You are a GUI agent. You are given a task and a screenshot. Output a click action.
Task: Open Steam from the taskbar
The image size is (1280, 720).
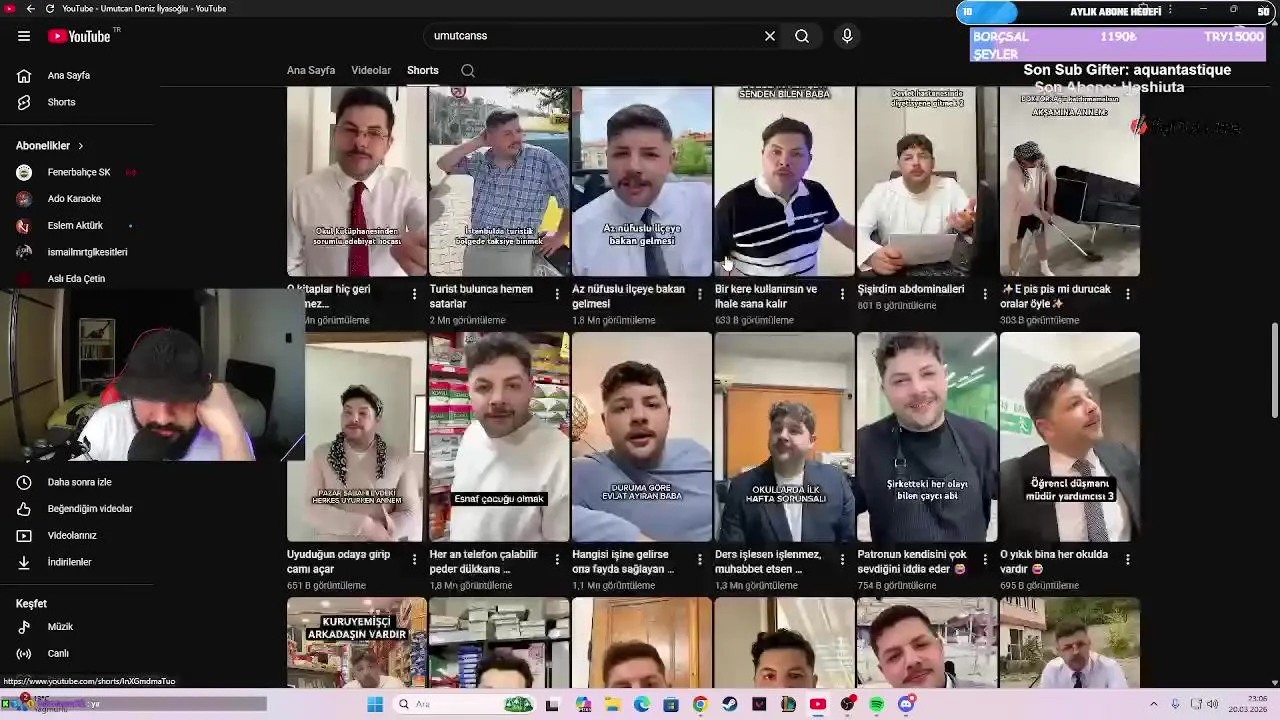tap(729, 704)
